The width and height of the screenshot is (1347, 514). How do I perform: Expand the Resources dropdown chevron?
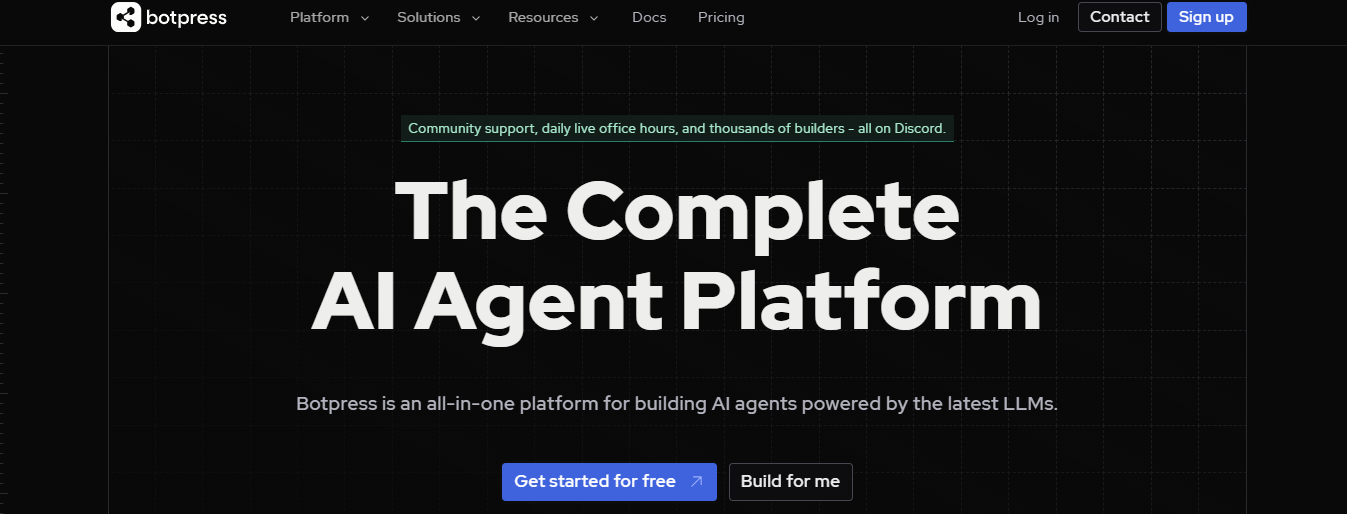click(x=594, y=18)
